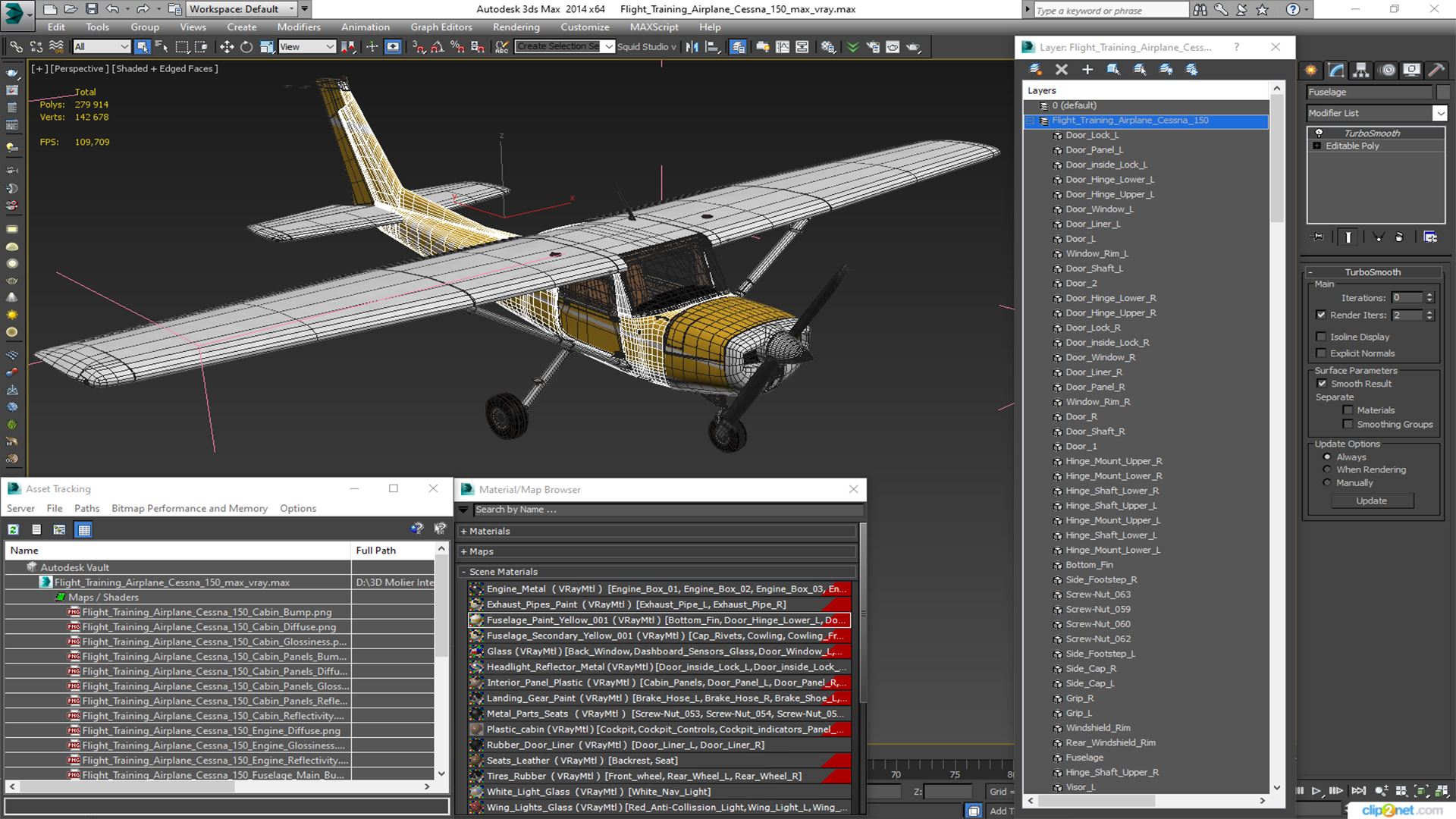Click Perspective viewport label
Image resolution: width=1456 pixels, height=819 pixels.
(78, 69)
